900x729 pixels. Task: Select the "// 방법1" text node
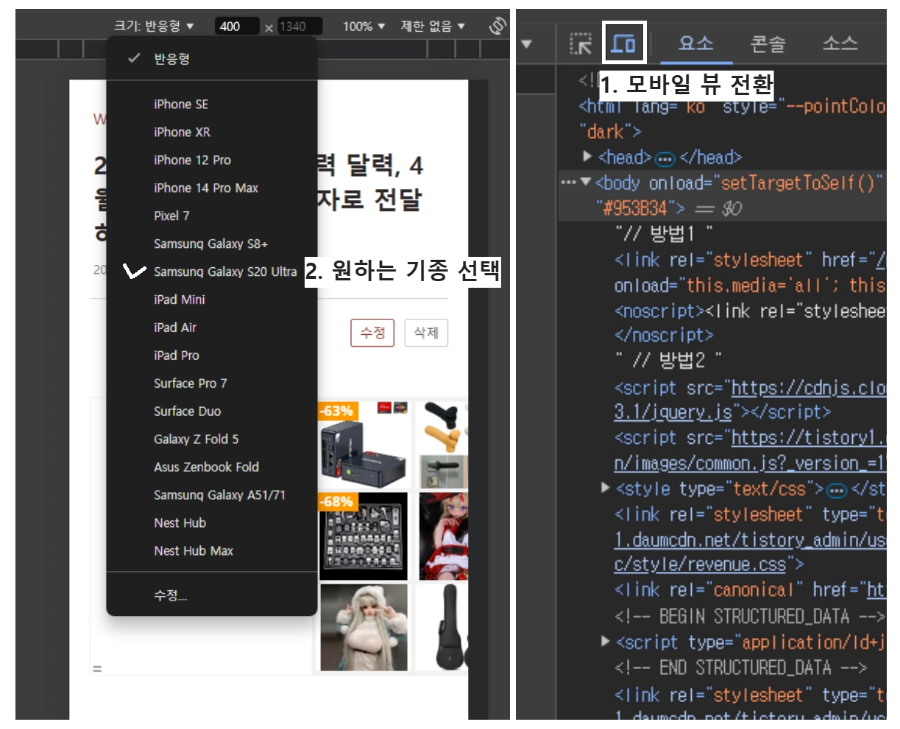(664, 234)
